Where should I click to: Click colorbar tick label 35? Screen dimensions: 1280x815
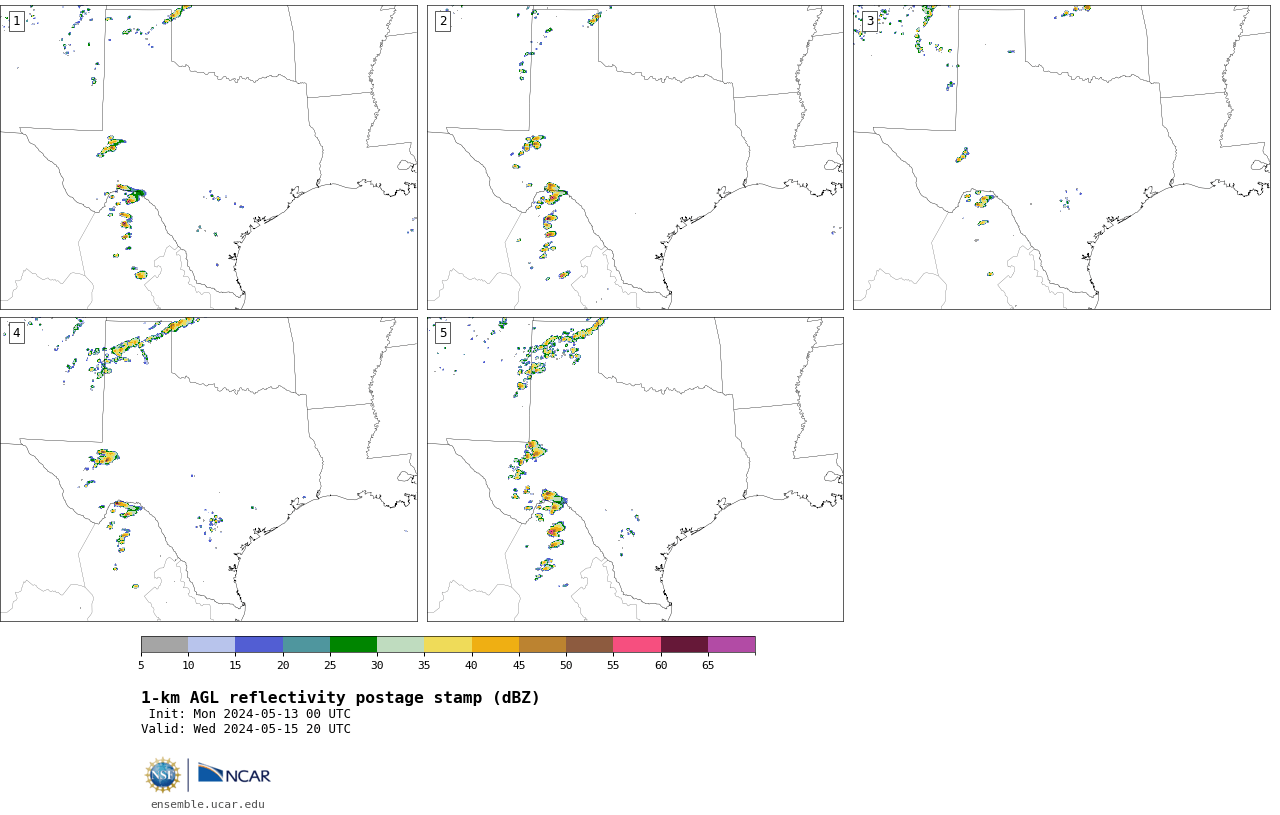coord(424,665)
